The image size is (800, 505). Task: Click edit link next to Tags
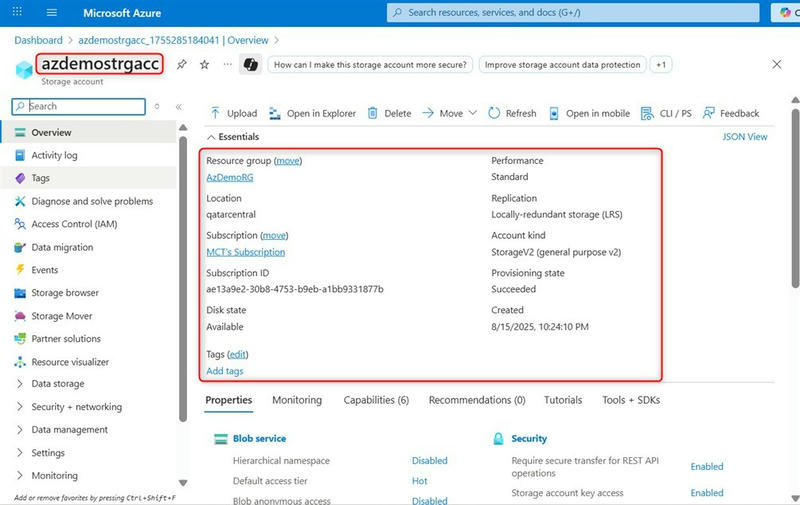tap(238, 354)
